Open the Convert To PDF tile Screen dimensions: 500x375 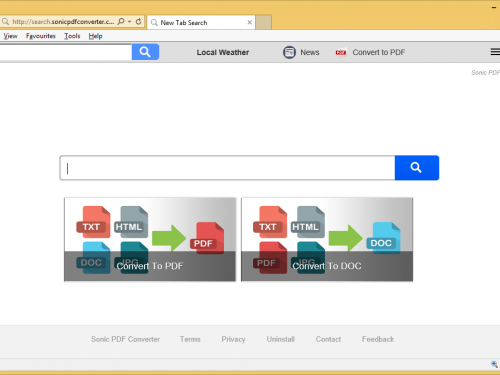[150, 239]
